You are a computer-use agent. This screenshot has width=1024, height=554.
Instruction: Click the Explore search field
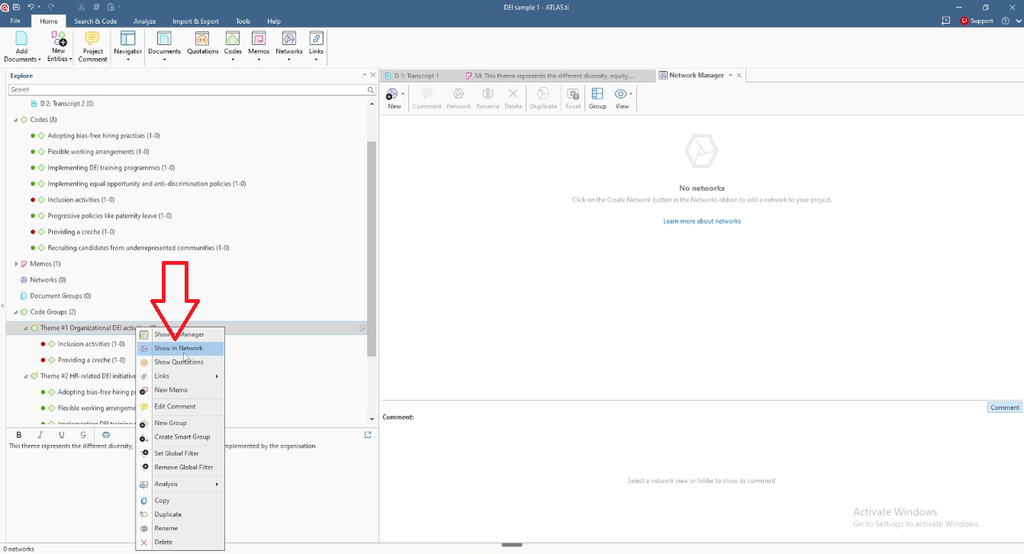(x=187, y=90)
